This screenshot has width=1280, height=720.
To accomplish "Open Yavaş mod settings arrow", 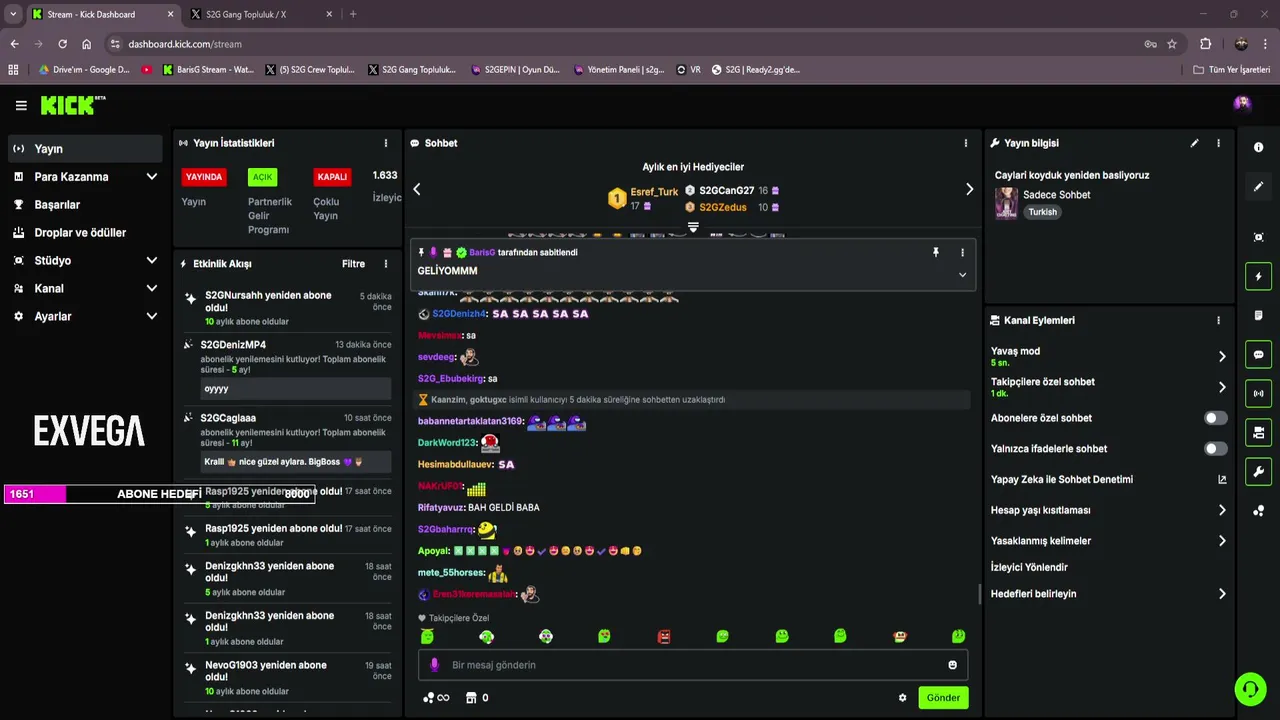I will tap(1222, 356).
